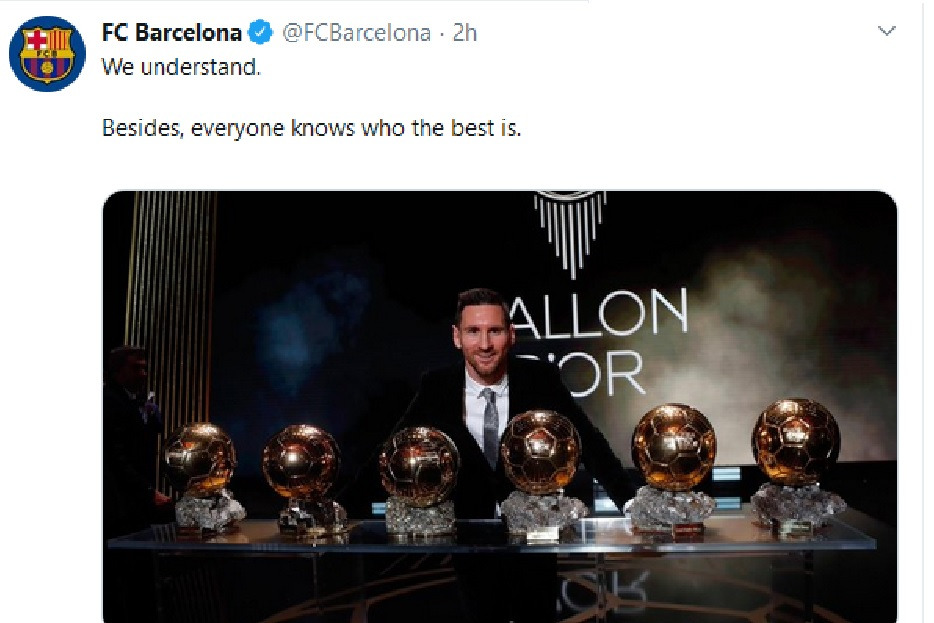This screenshot has height=623, width=934.
Task: Click the blue verified badge
Action: [260, 32]
